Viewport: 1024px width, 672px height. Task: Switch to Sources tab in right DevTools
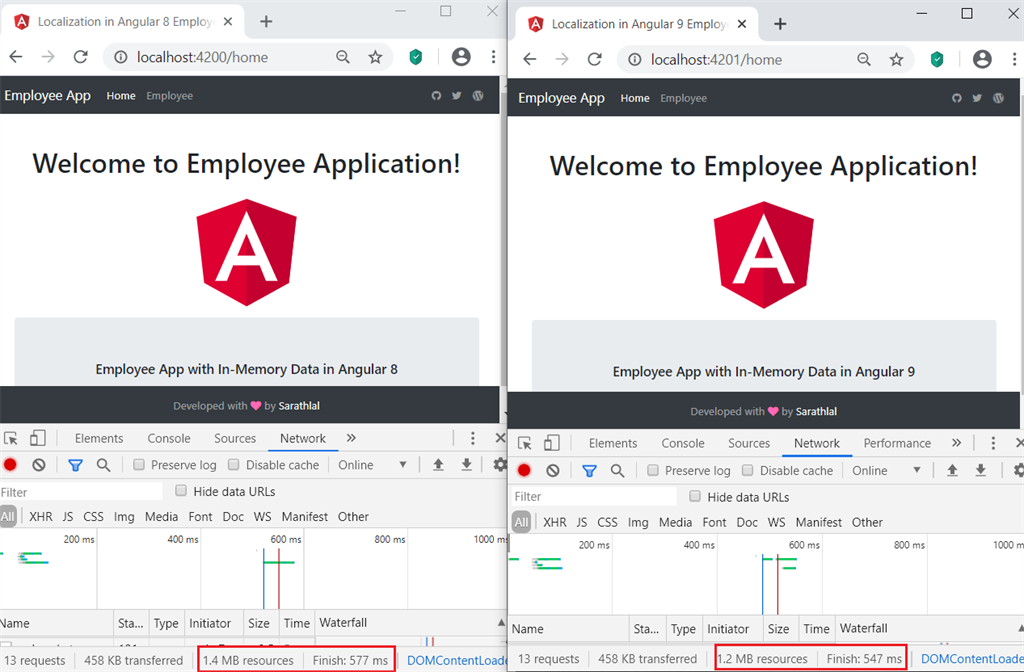click(x=749, y=443)
